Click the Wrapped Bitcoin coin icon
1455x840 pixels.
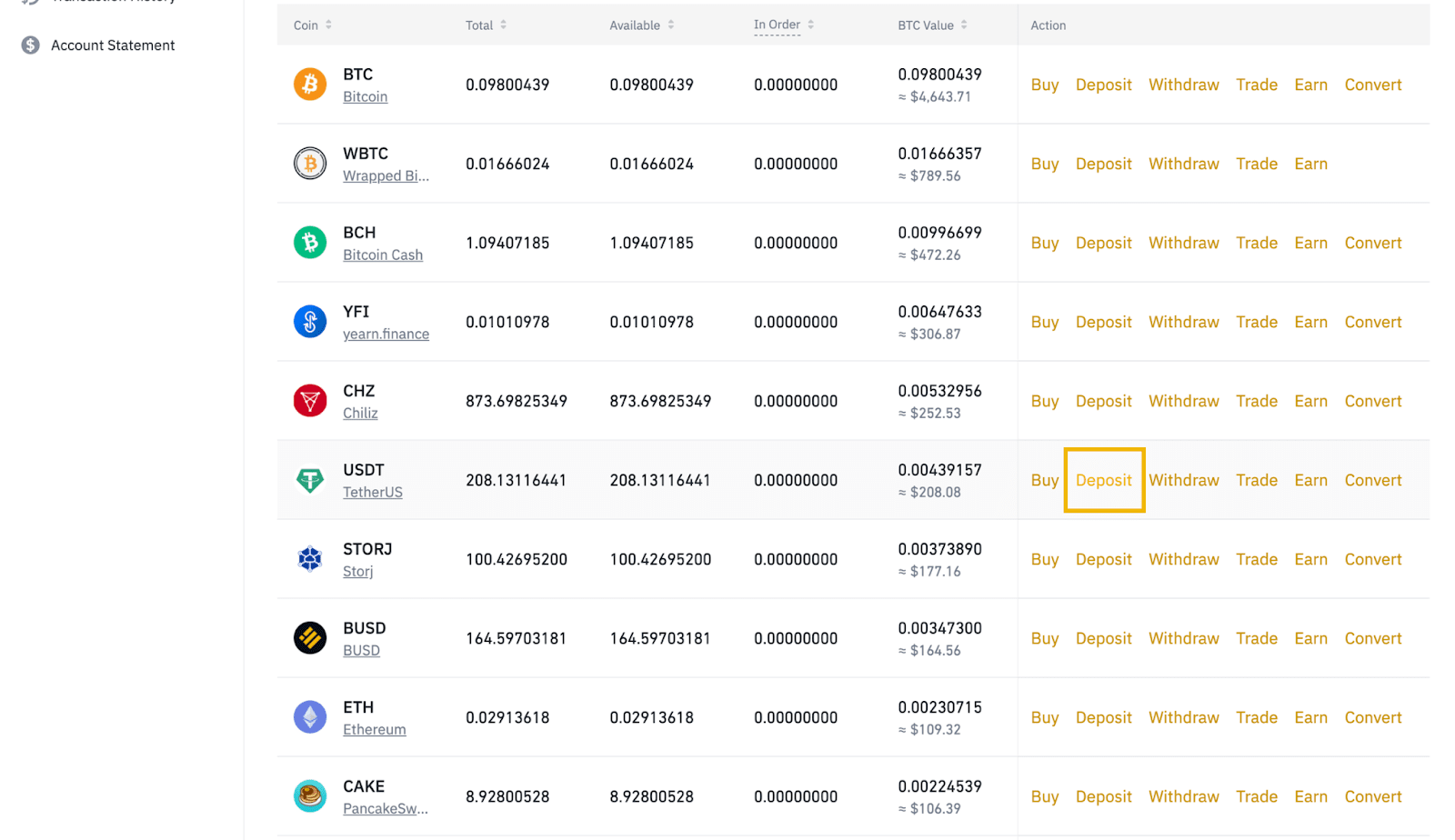[310, 164]
